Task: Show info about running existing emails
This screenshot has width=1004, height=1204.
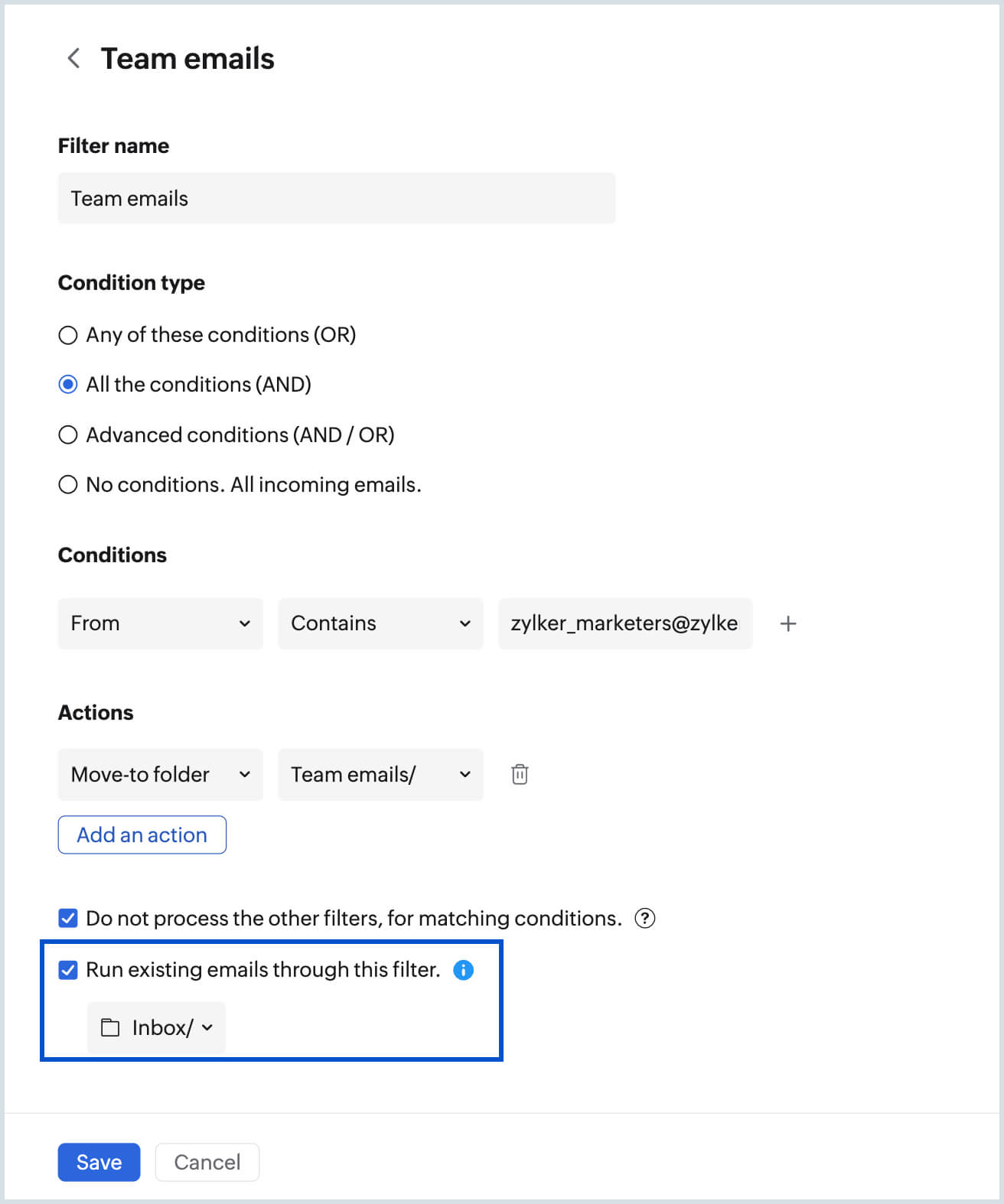Action: (464, 970)
